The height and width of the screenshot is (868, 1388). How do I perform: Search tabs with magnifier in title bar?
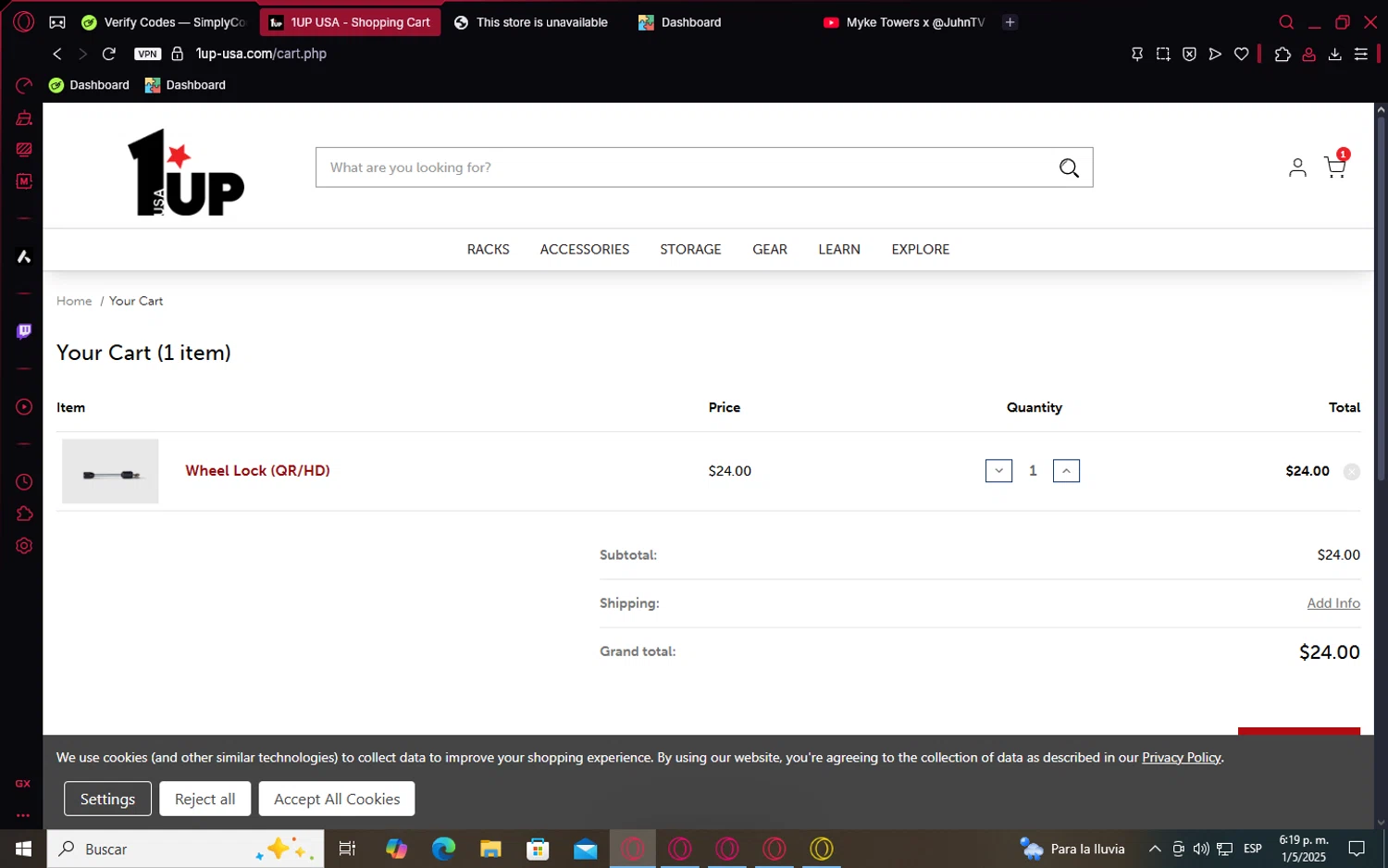tap(1286, 22)
